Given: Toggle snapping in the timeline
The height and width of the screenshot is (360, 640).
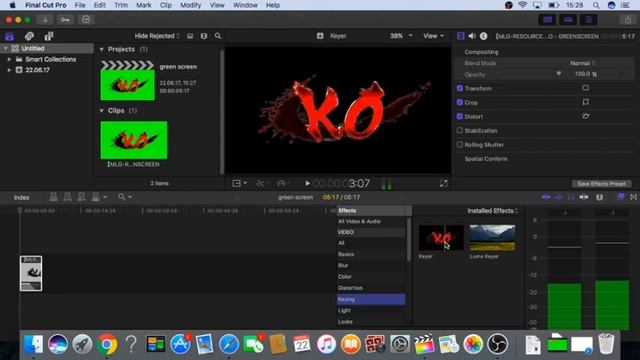Looking at the screenshot, I should [584, 197].
